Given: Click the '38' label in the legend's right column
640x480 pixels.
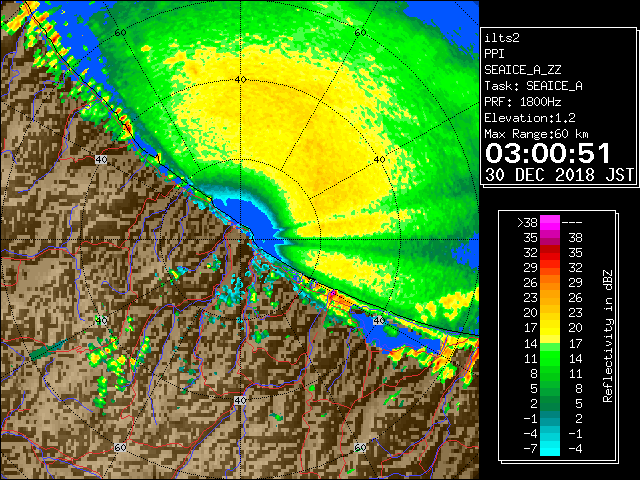Looking at the screenshot, I should pyautogui.click(x=575, y=238).
